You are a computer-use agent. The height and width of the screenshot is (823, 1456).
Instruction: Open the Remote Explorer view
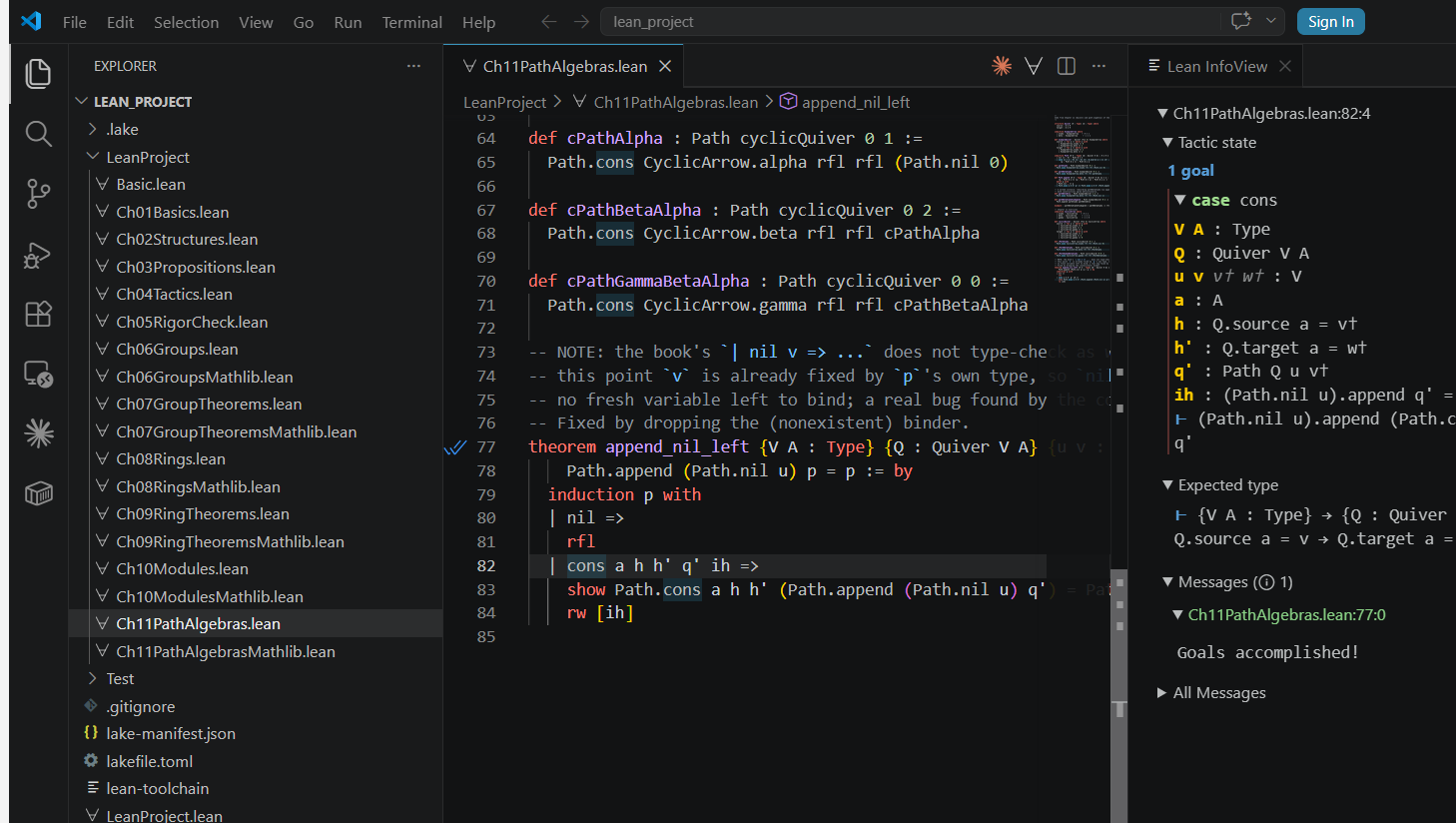[38, 375]
